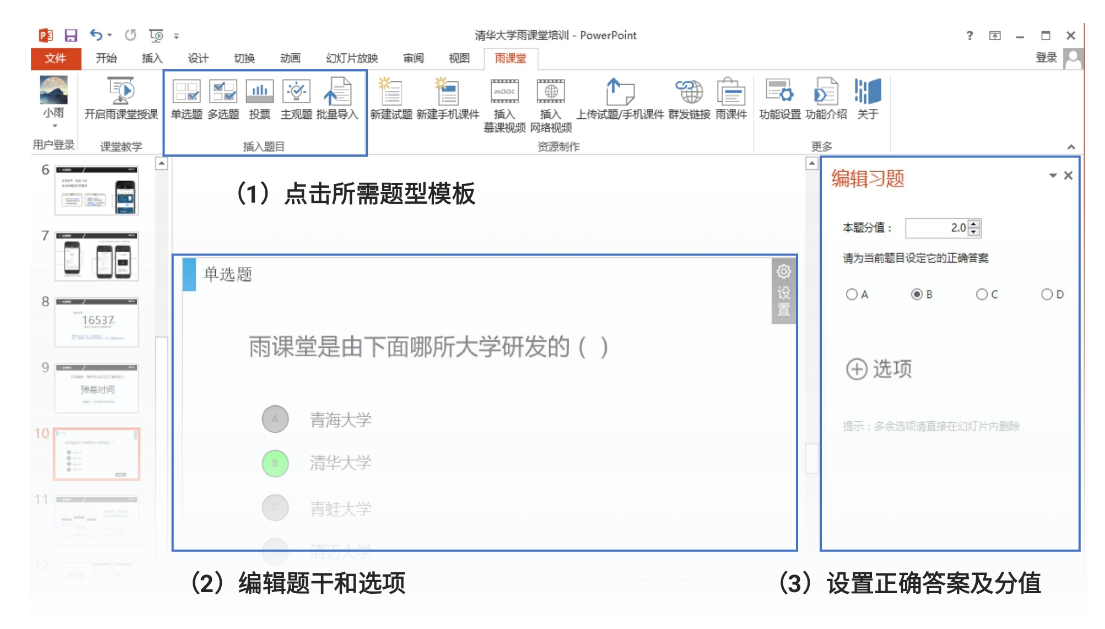The image size is (1105, 629).
Task: Select slide 10 thumbnail
Action: tap(97, 454)
